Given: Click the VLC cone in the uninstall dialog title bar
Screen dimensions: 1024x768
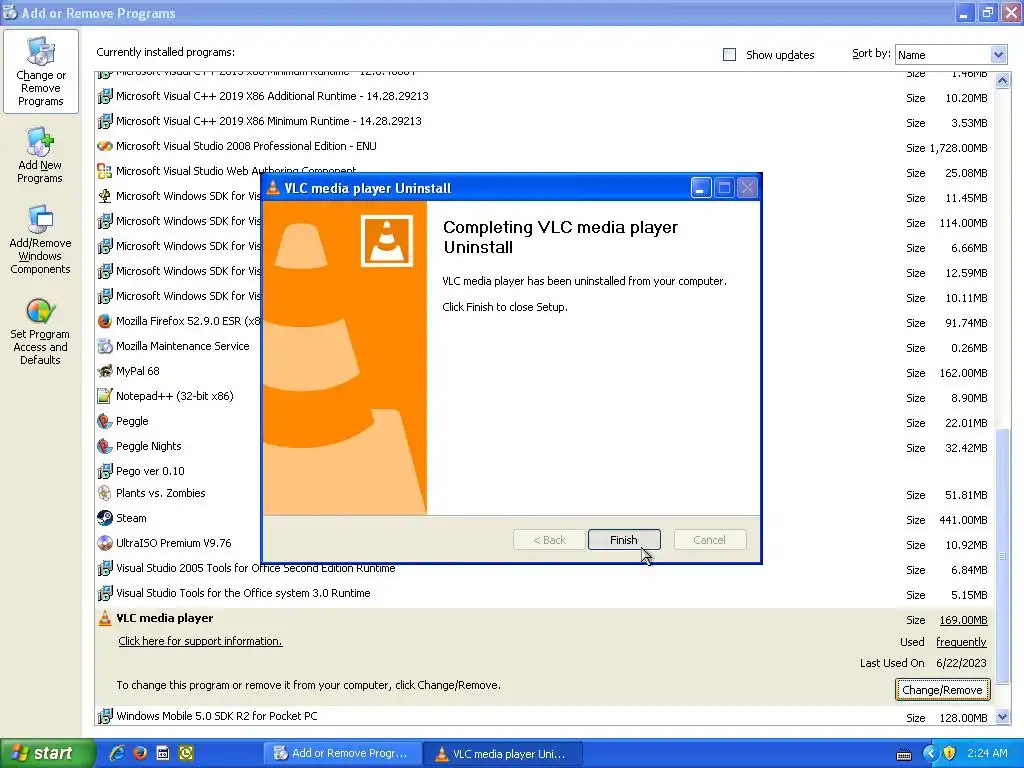Looking at the screenshot, I should [x=273, y=188].
